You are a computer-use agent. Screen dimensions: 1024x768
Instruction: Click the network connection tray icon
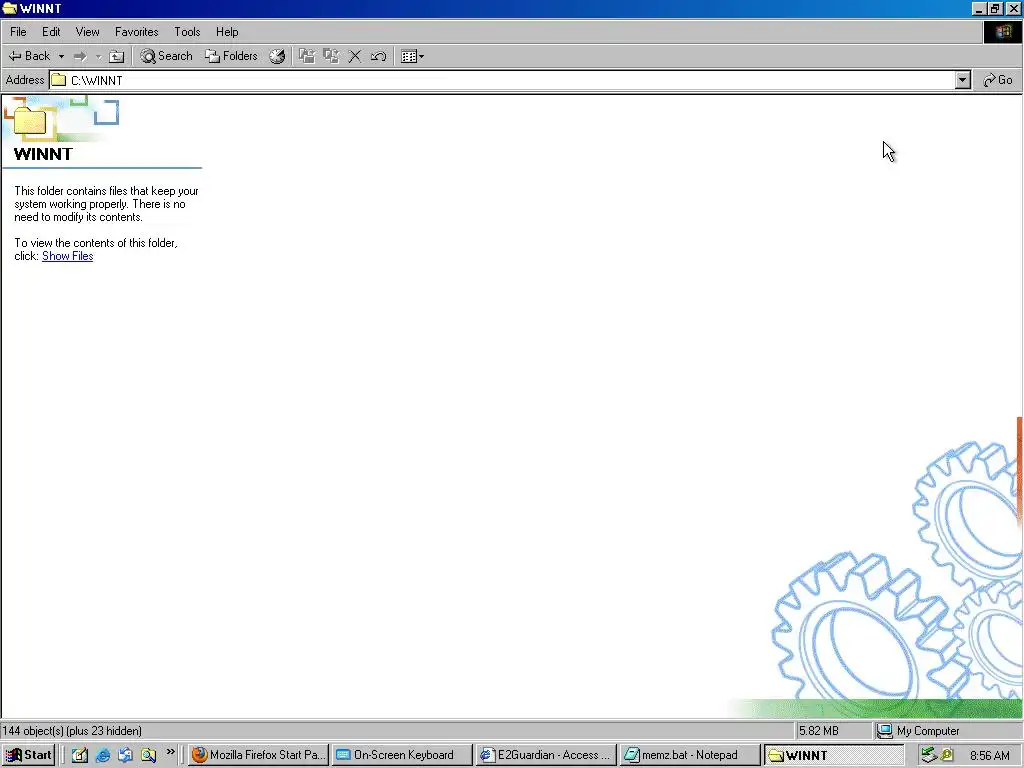929,756
